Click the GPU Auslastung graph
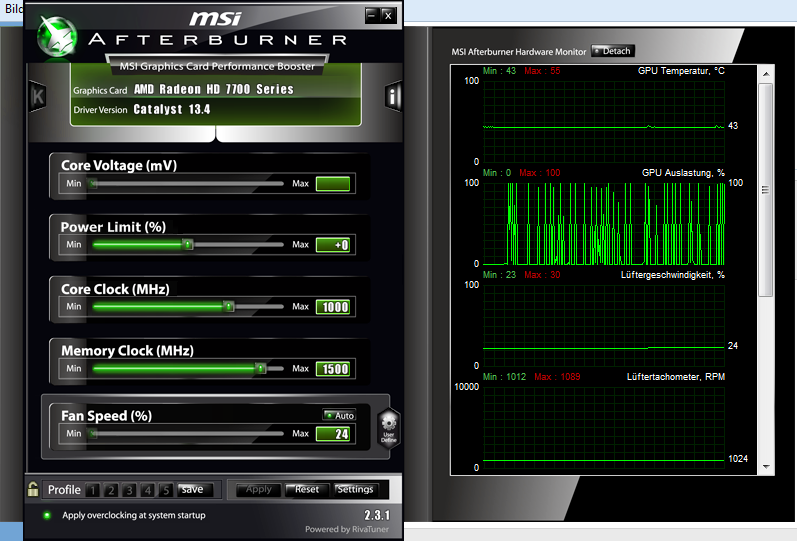 tap(603, 224)
